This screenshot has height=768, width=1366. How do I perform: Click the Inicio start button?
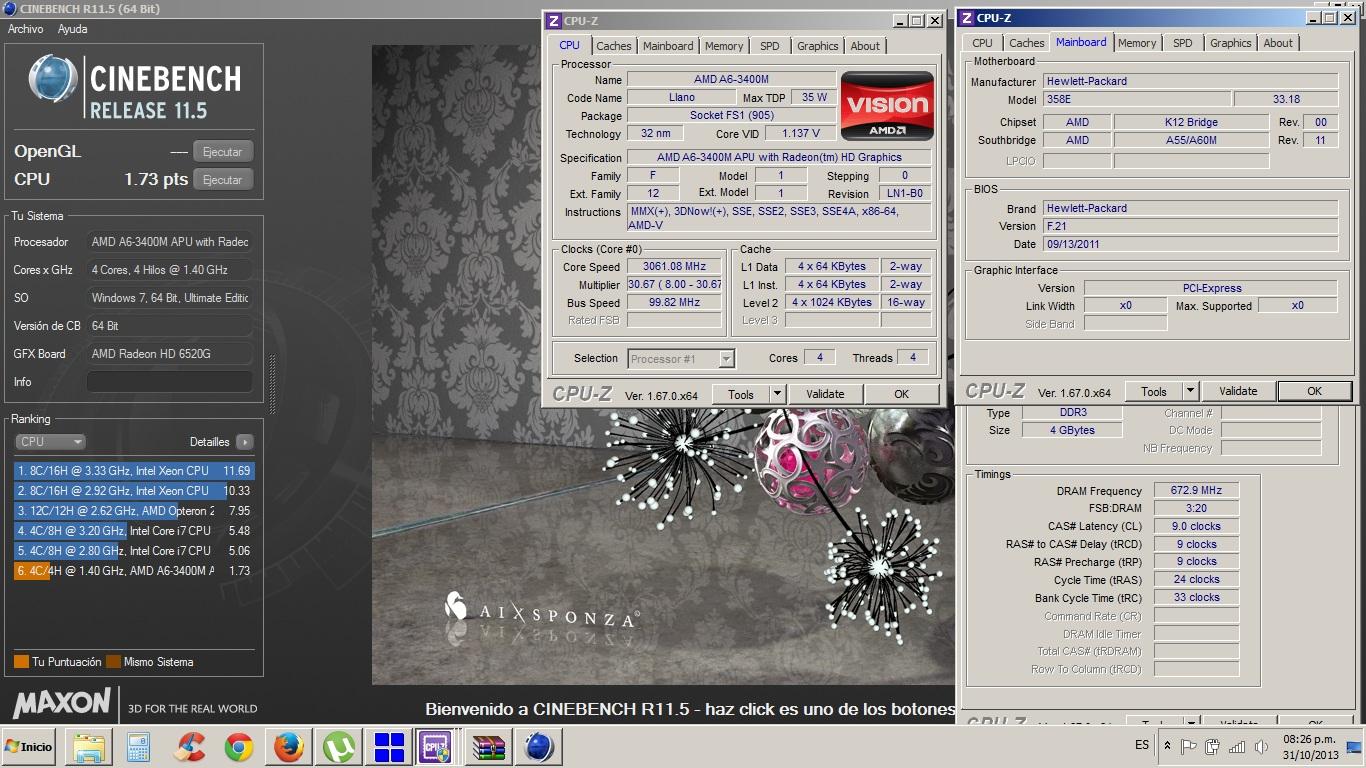click(x=29, y=747)
